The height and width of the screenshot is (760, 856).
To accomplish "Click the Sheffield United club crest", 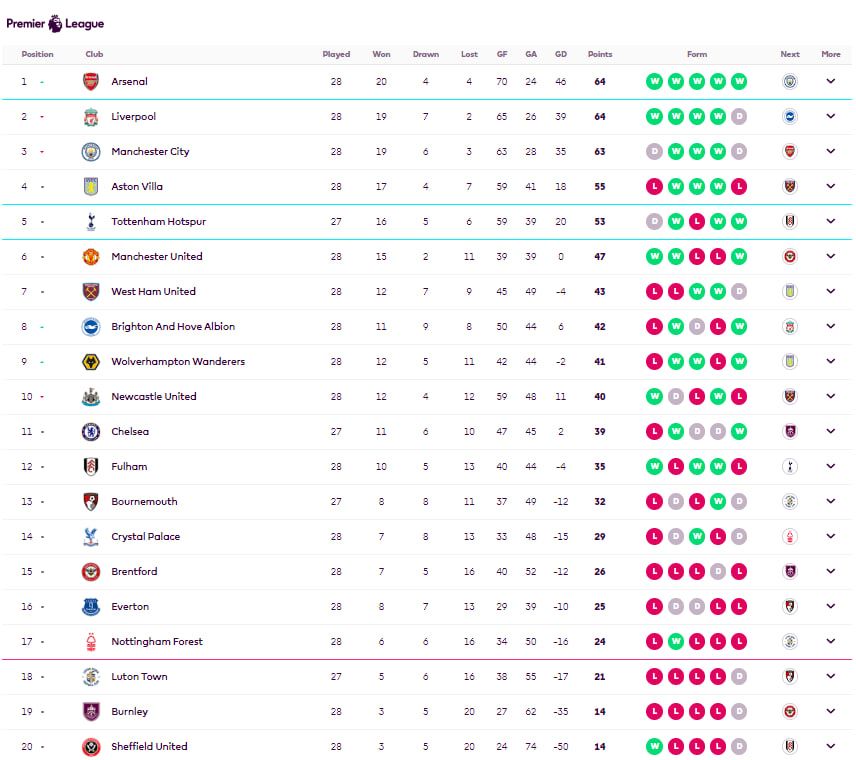I will [91, 747].
